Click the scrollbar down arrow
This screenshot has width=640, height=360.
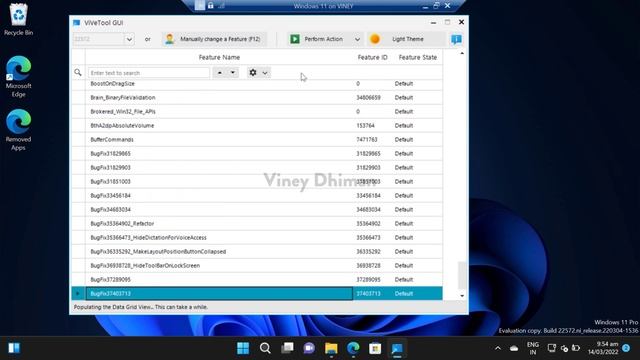point(462,296)
